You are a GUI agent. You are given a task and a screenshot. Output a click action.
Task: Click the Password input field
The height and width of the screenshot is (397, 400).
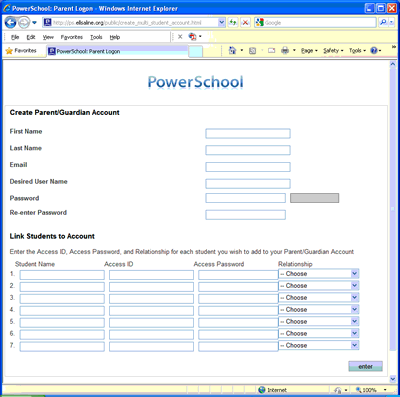pos(245,198)
